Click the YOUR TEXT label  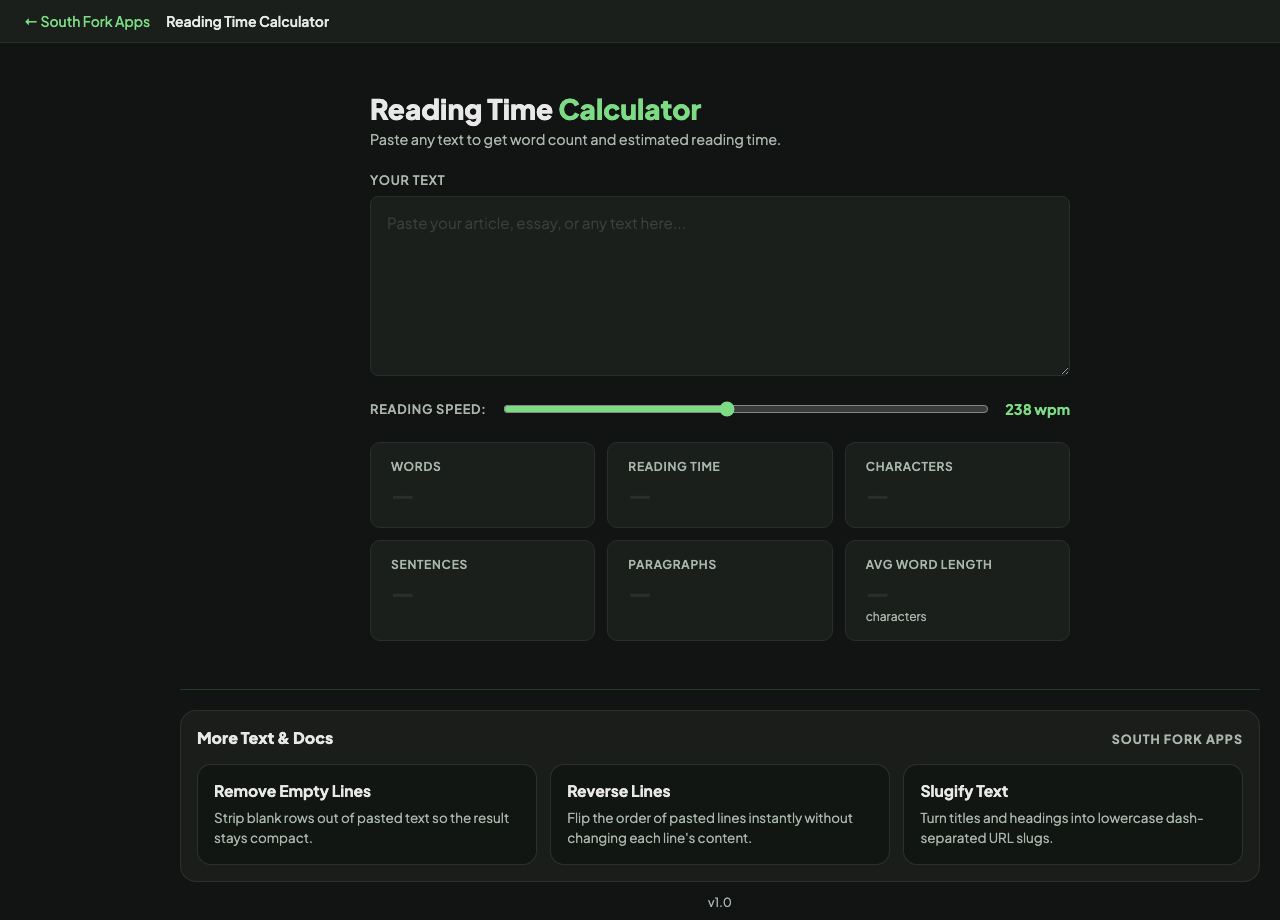point(407,180)
